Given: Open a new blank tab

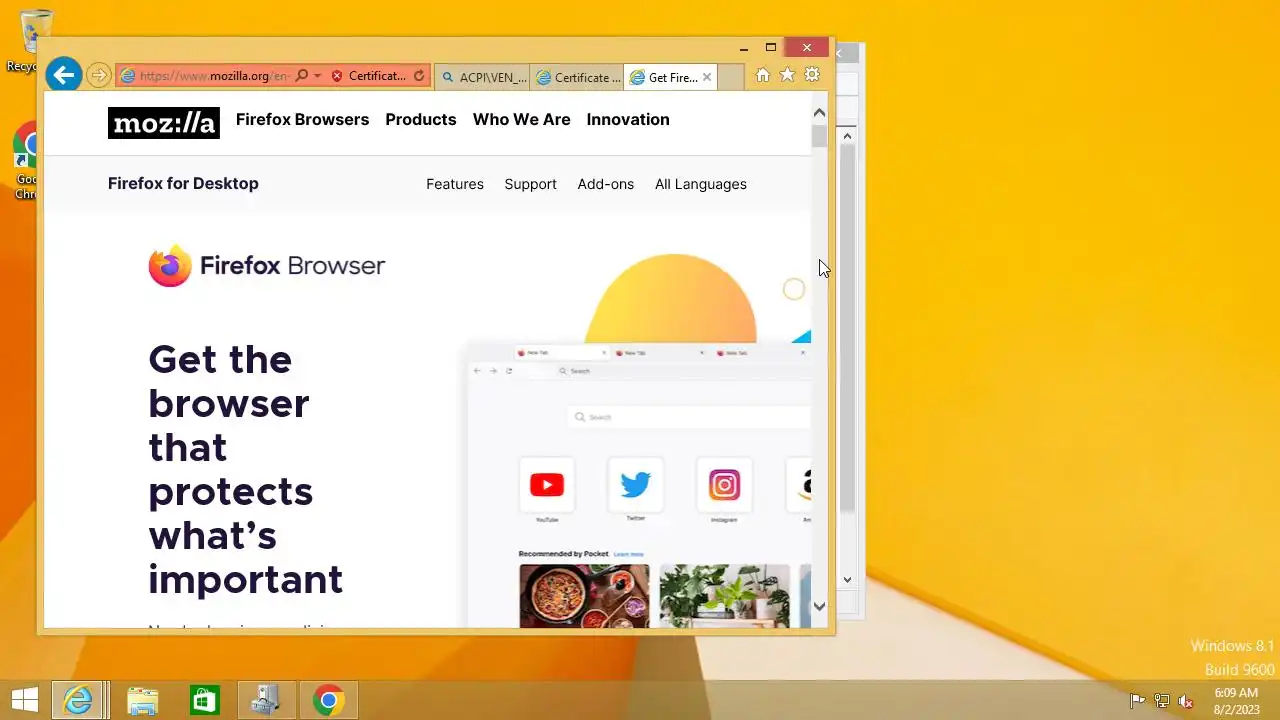Looking at the screenshot, I should click(731, 77).
